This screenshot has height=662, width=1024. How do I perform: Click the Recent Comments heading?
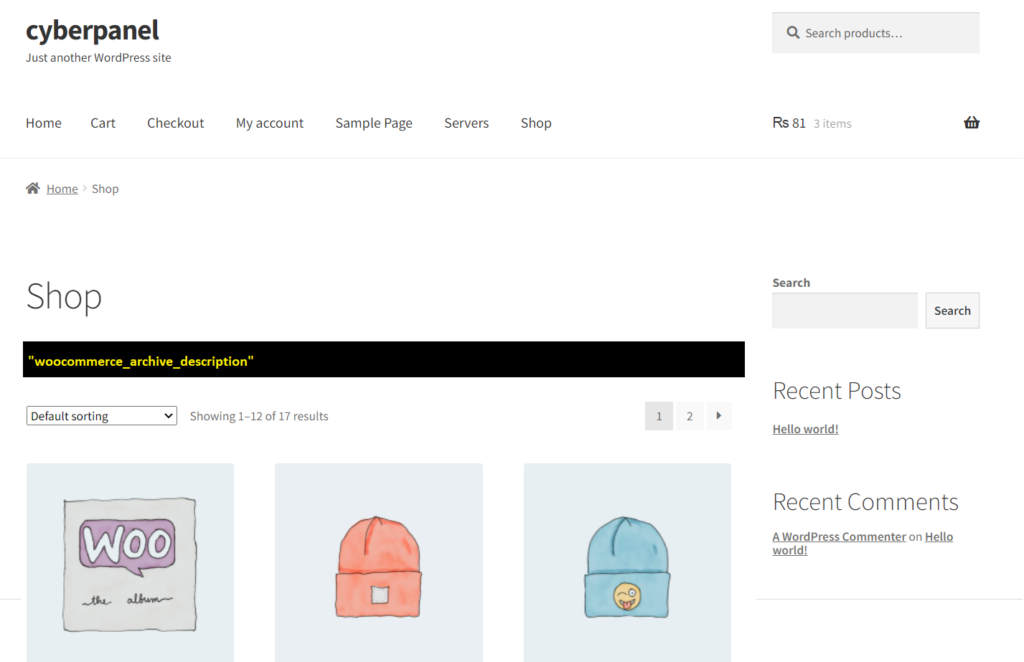(865, 501)
